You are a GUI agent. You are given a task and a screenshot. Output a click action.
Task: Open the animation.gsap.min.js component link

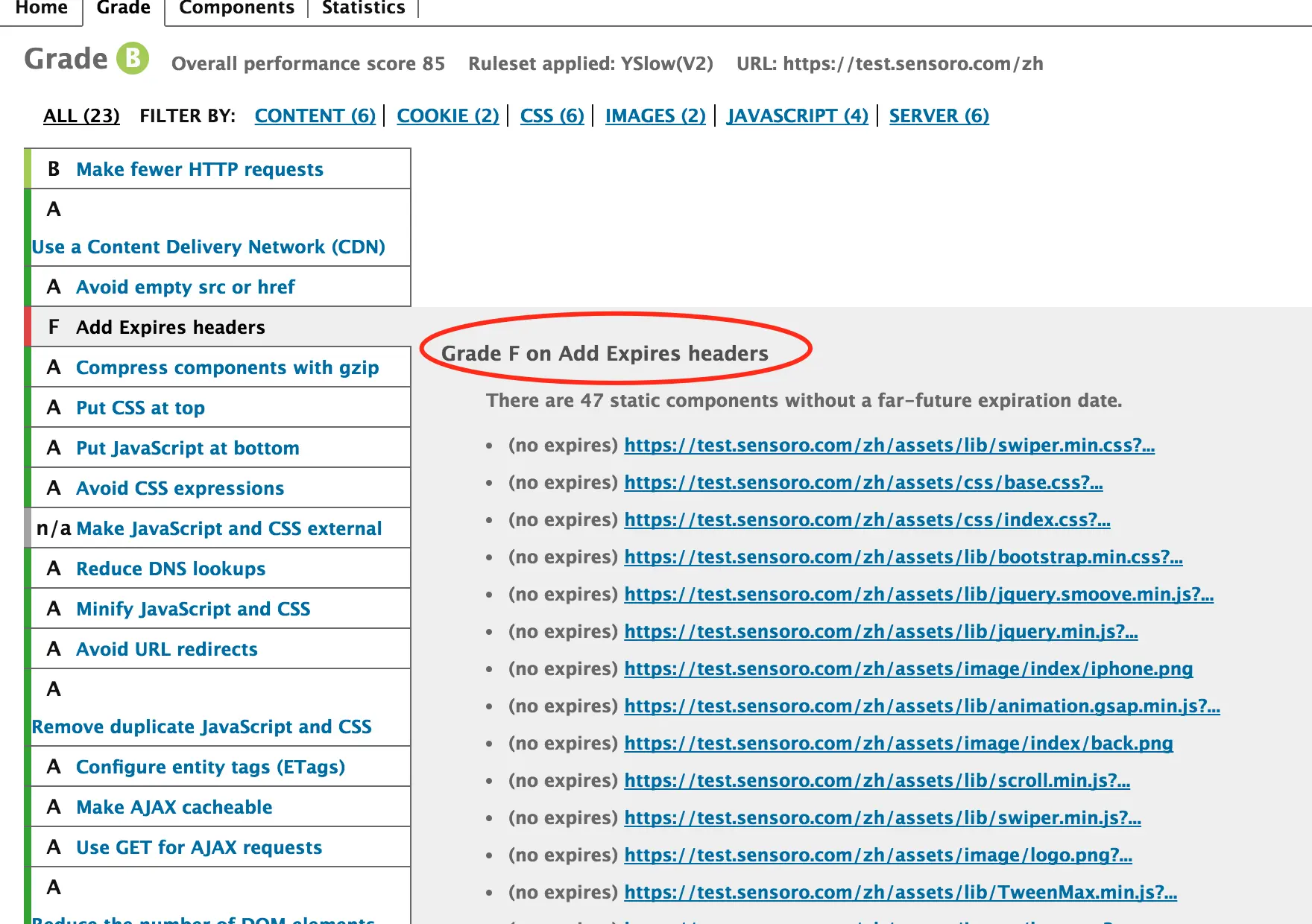tap(922, 706)
